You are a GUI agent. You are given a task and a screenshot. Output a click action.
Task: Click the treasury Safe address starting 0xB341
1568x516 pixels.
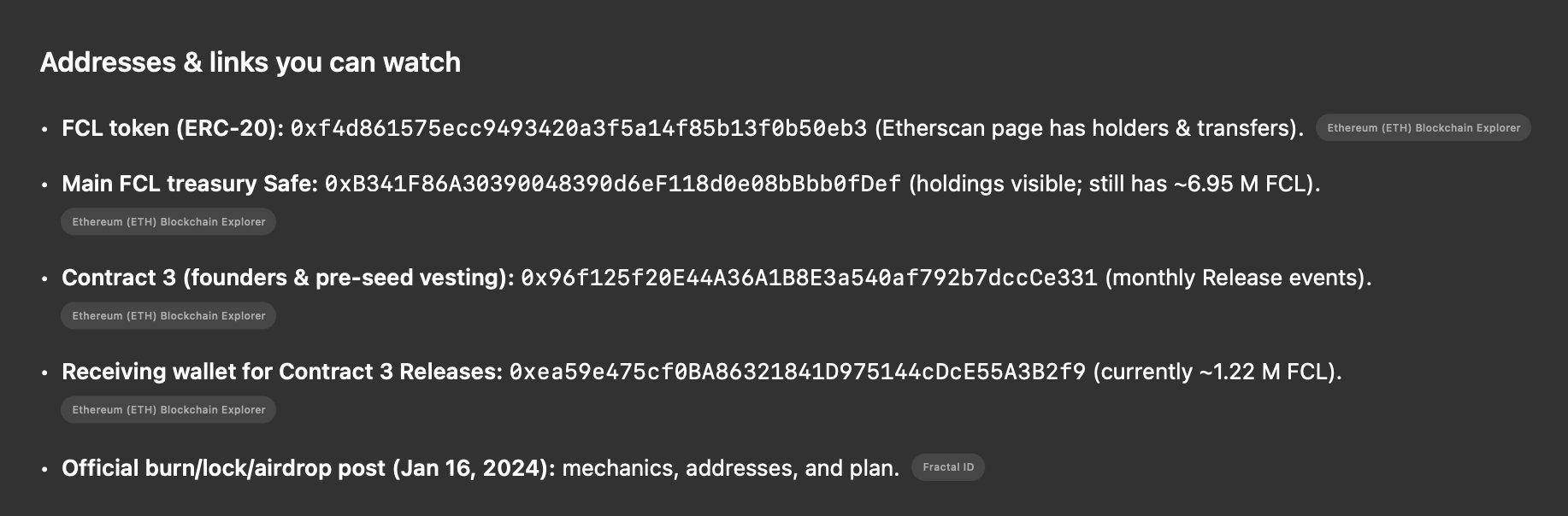(x=612, y=185)
